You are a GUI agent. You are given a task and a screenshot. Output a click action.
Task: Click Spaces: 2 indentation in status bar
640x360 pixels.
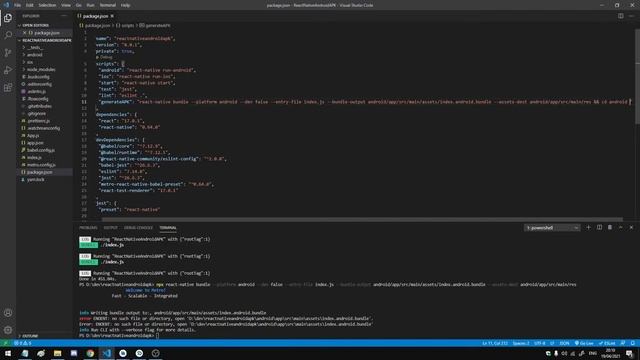point(521,343)
